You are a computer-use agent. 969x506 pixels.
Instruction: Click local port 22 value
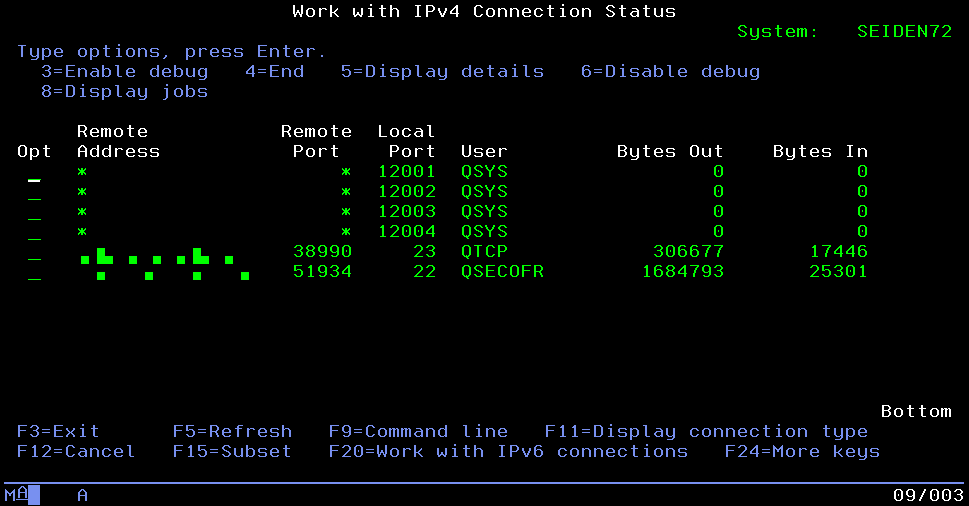(425, 272)
